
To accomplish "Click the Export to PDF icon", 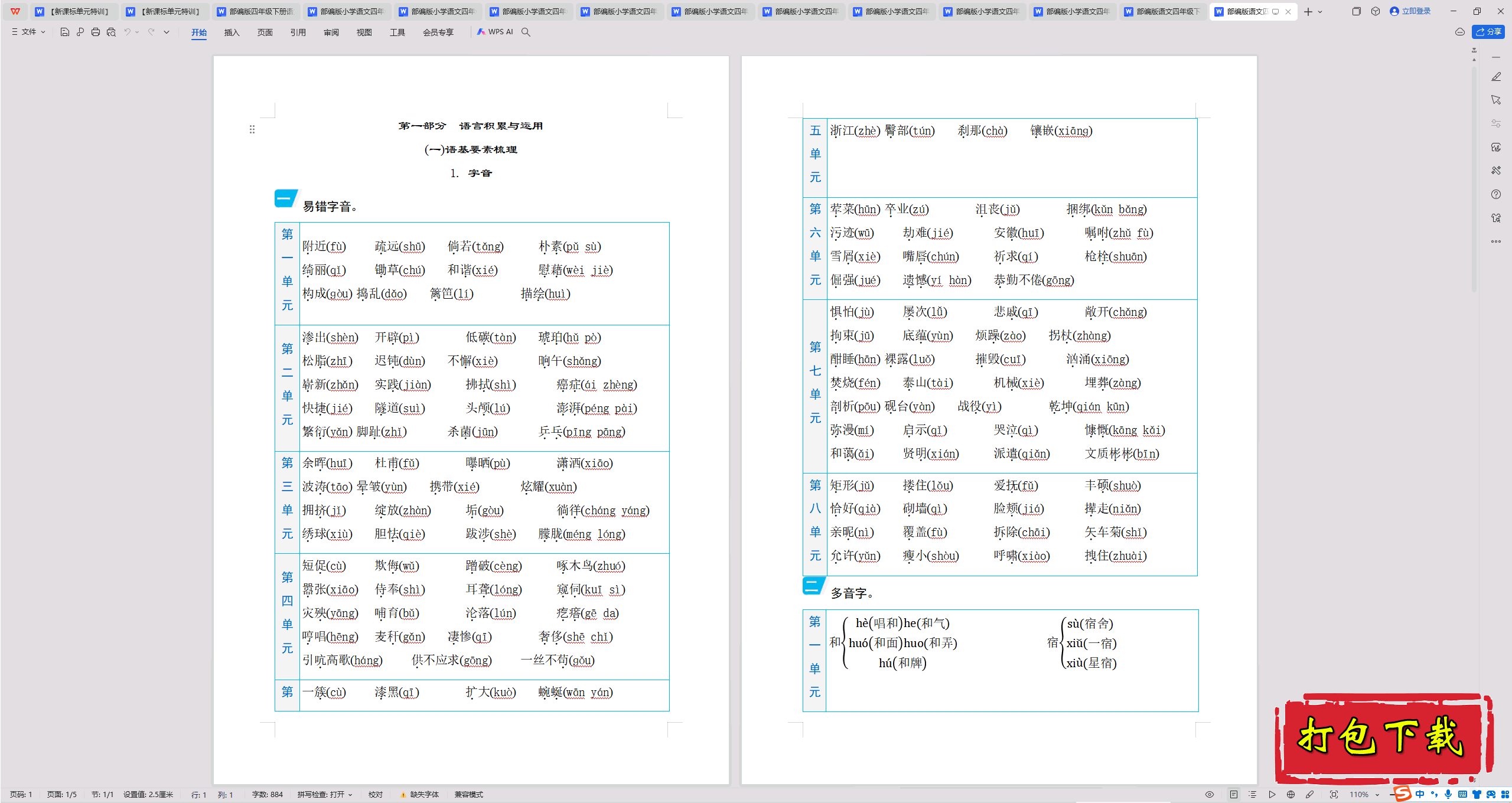I will (80, 32).
